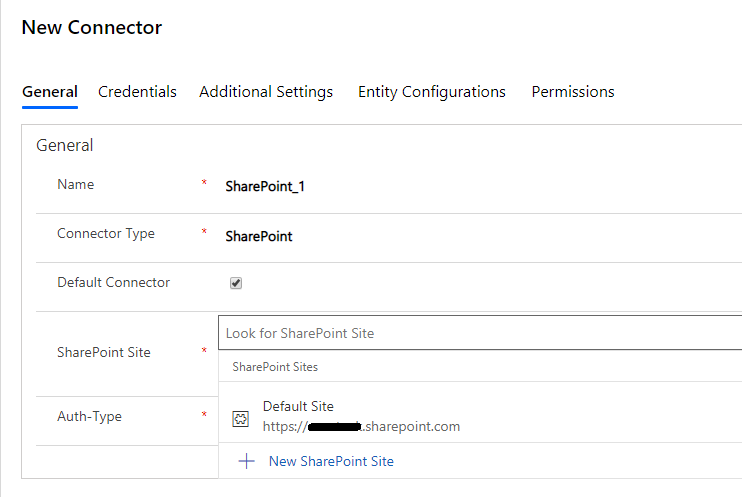Image resolution: width=742 pixels, height=497 pixels.
Task: Select the General tab
Action: tap(50, 92)
